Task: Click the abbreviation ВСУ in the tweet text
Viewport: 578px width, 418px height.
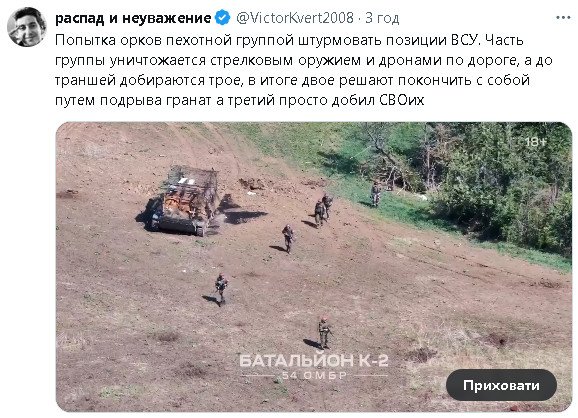Action: point(465,40)
